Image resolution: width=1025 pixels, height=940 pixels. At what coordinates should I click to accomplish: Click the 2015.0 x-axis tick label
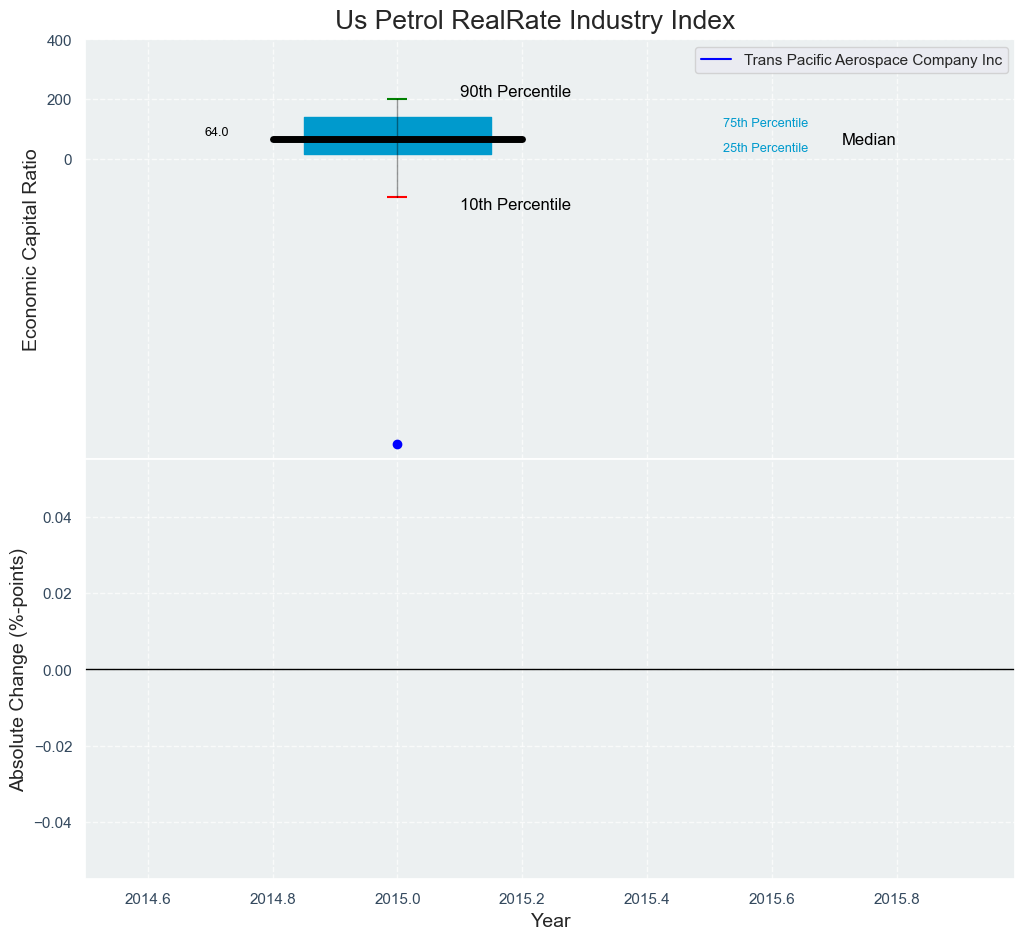click(x=397, y=898)
